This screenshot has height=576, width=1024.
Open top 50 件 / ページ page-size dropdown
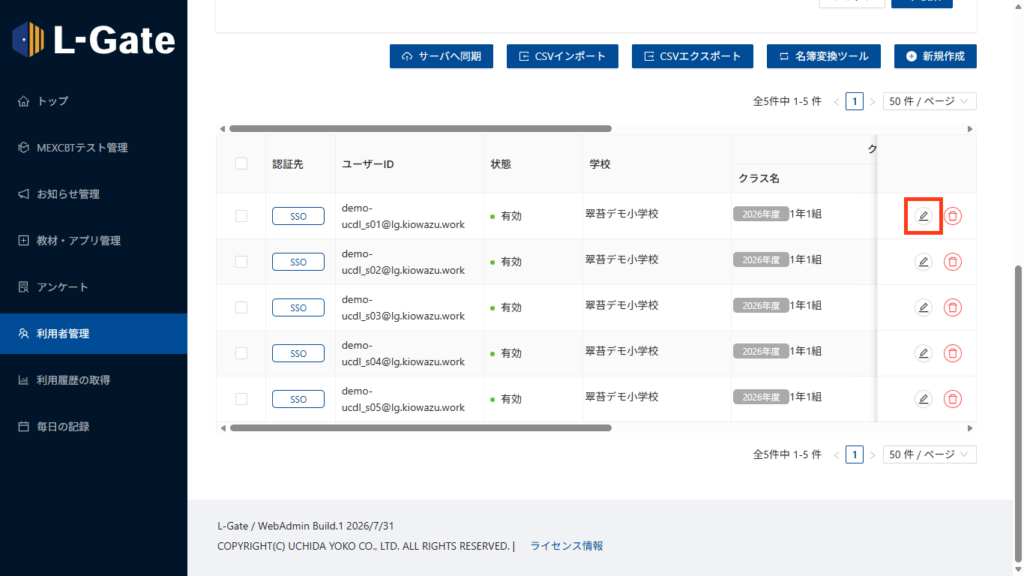pos(929,101)
